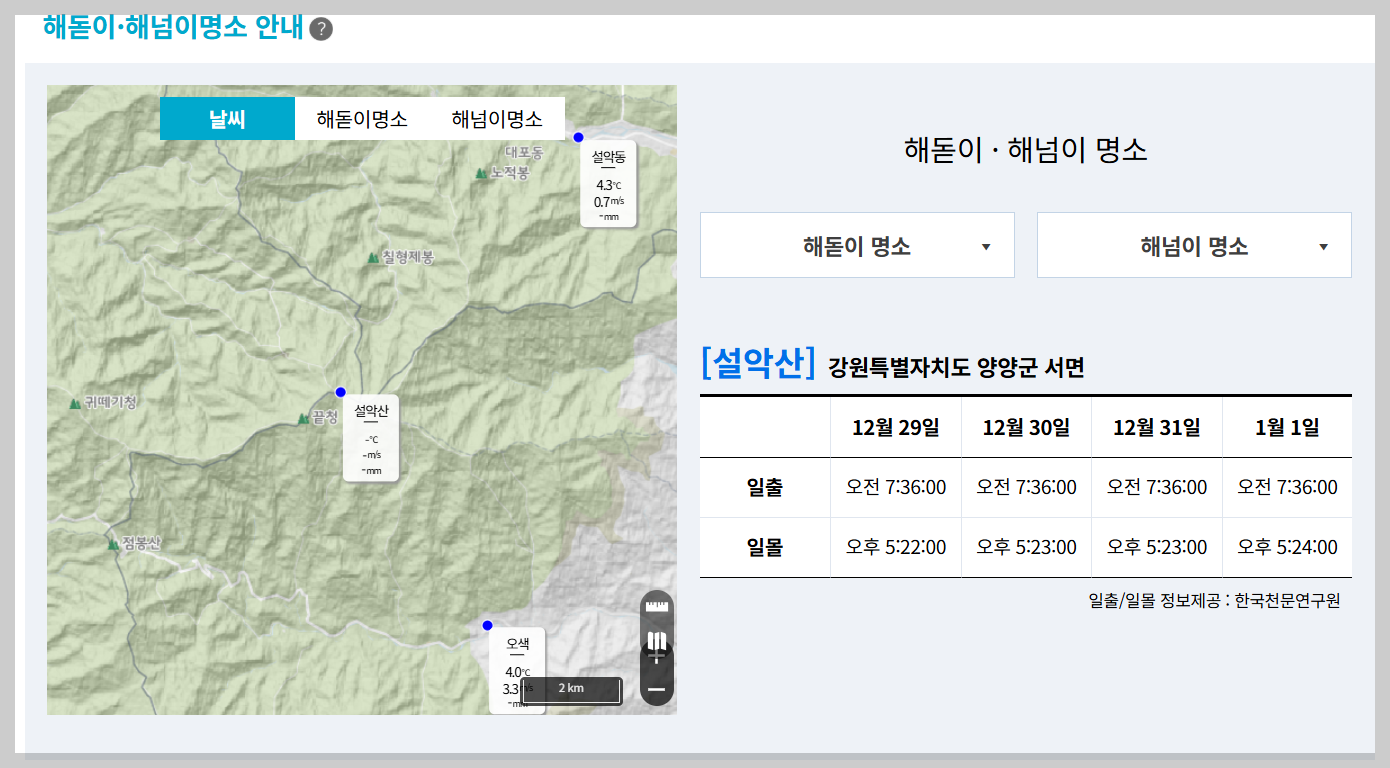Select the 1월 1일 column header
The image size is (1390, 768).
1287,428
